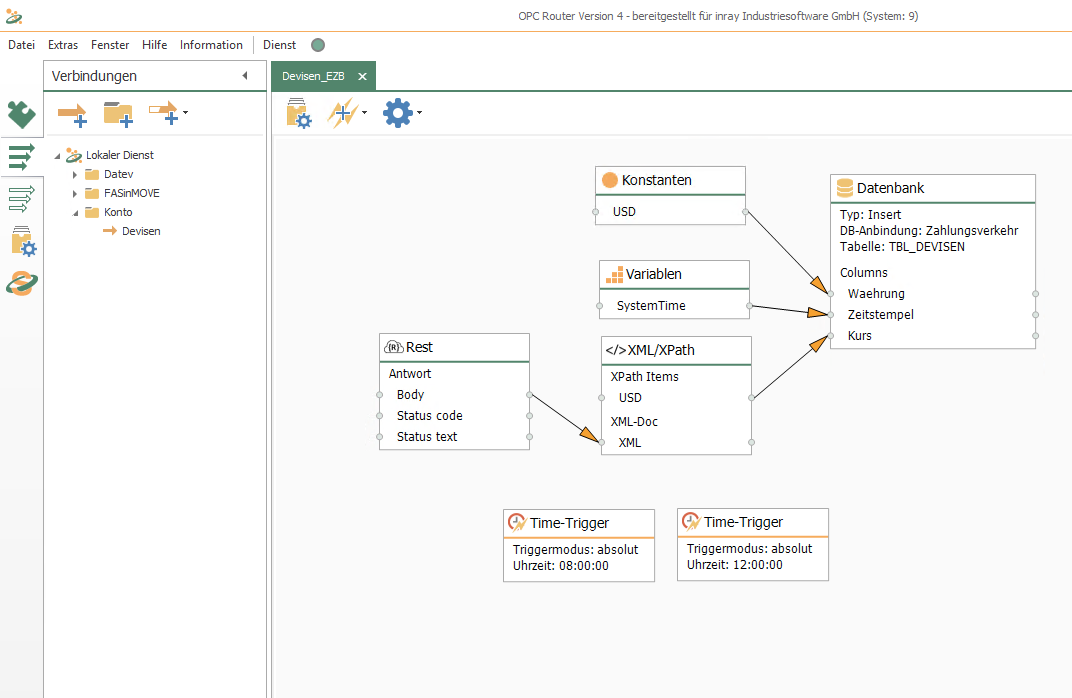Screen dimensions: 1072x698
Task: Select the XML/XPath block header
Action: click(x=676, y=350)
